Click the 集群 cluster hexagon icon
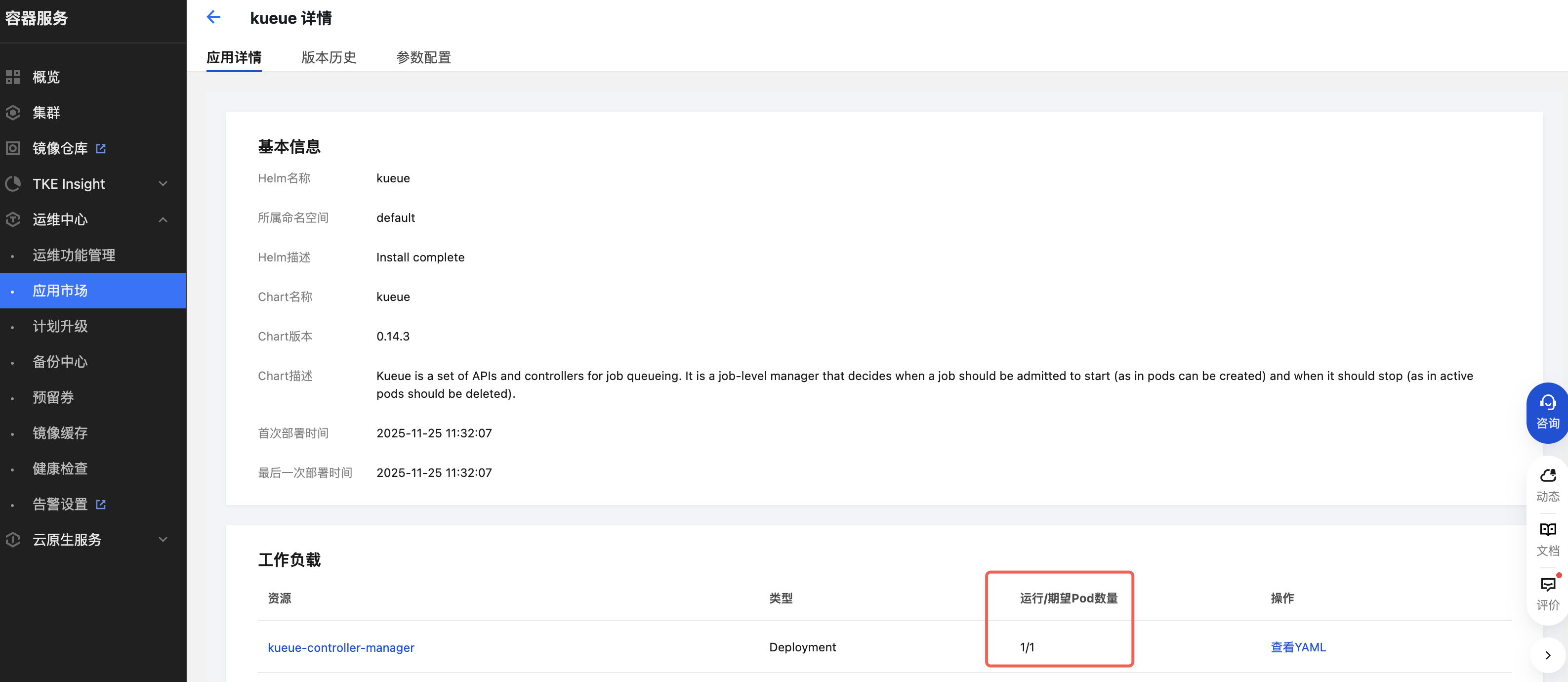Viewport: 1568px width, 682px height. pyautogui.click(x=13, y=113)
